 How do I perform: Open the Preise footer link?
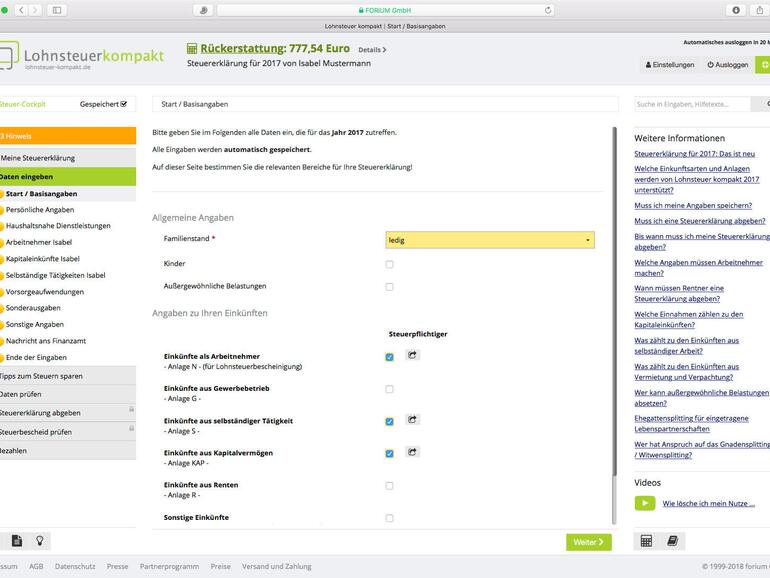click(x=220, y=566)
